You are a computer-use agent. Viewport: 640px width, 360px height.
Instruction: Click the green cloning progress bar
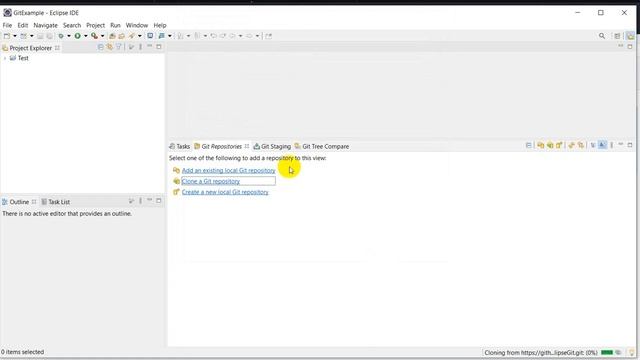[x=607, y=353]
